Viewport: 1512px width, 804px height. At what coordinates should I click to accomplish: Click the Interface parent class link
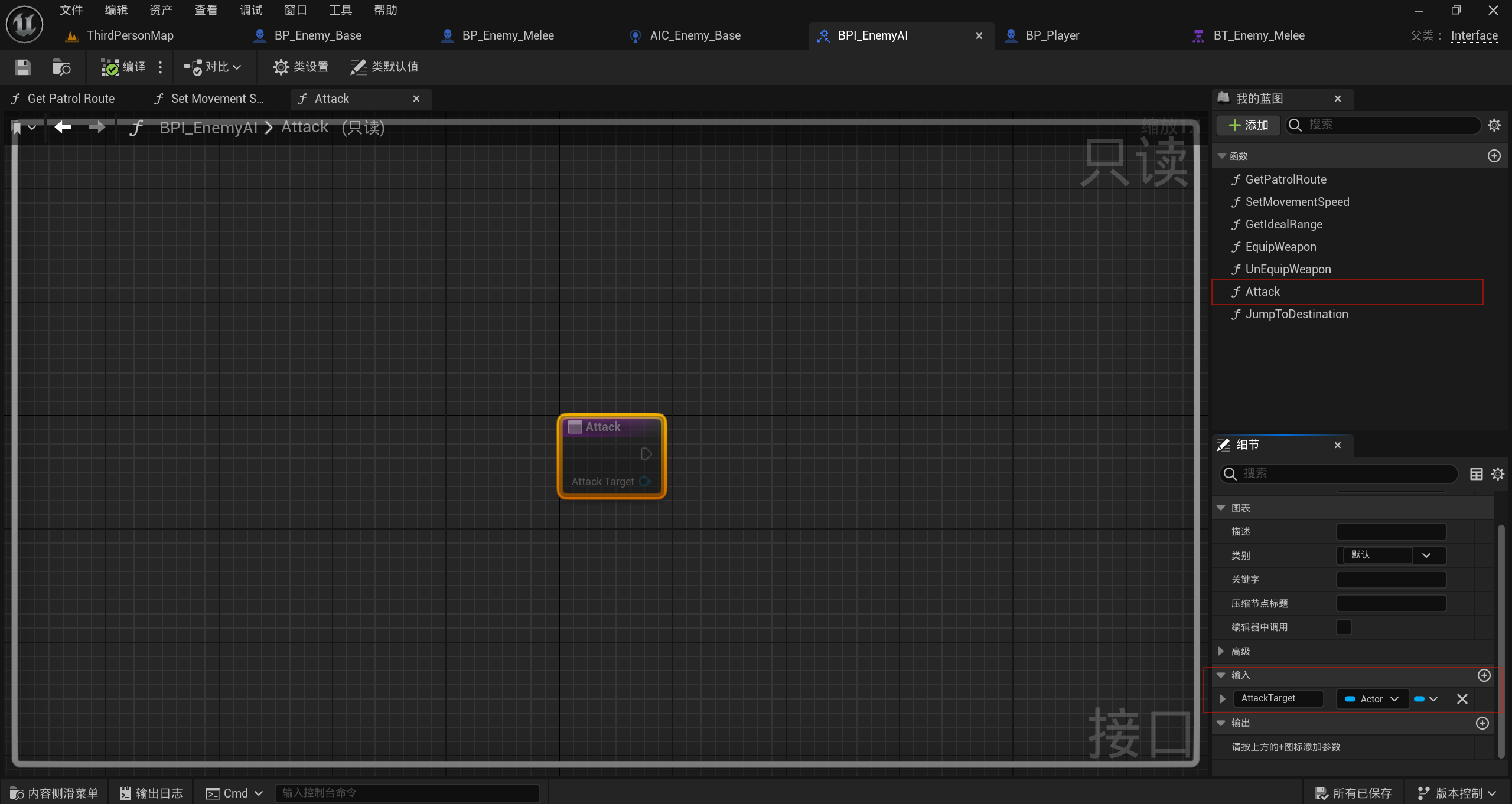coord(1474,35)
